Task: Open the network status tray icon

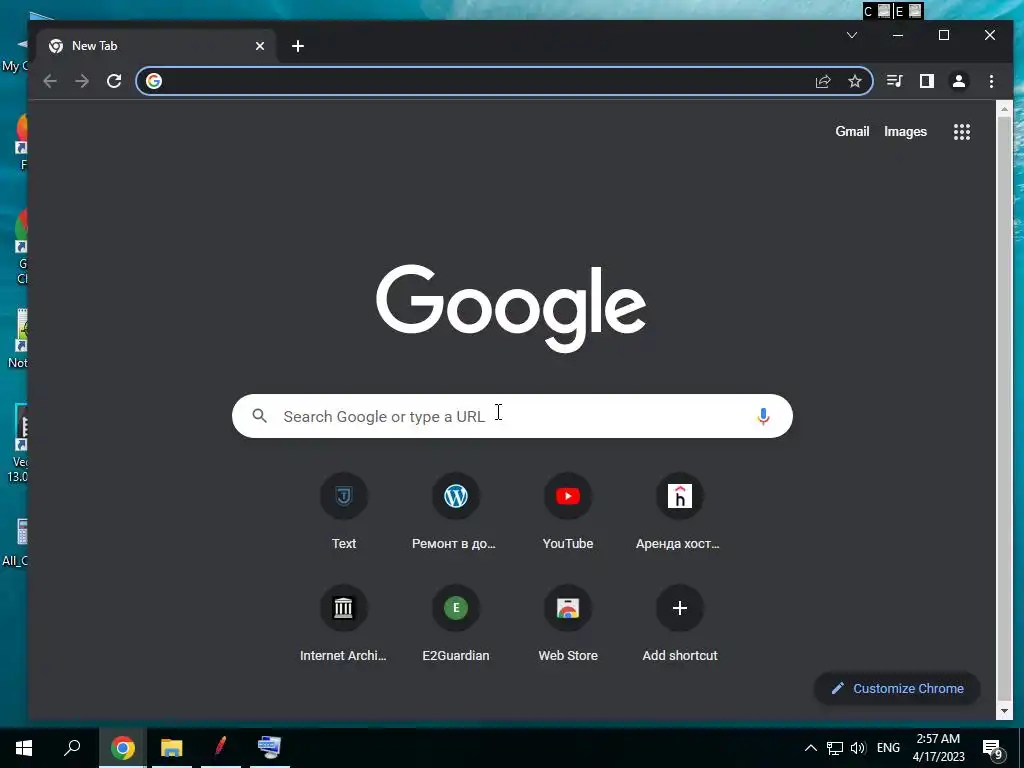Action: 835,748
